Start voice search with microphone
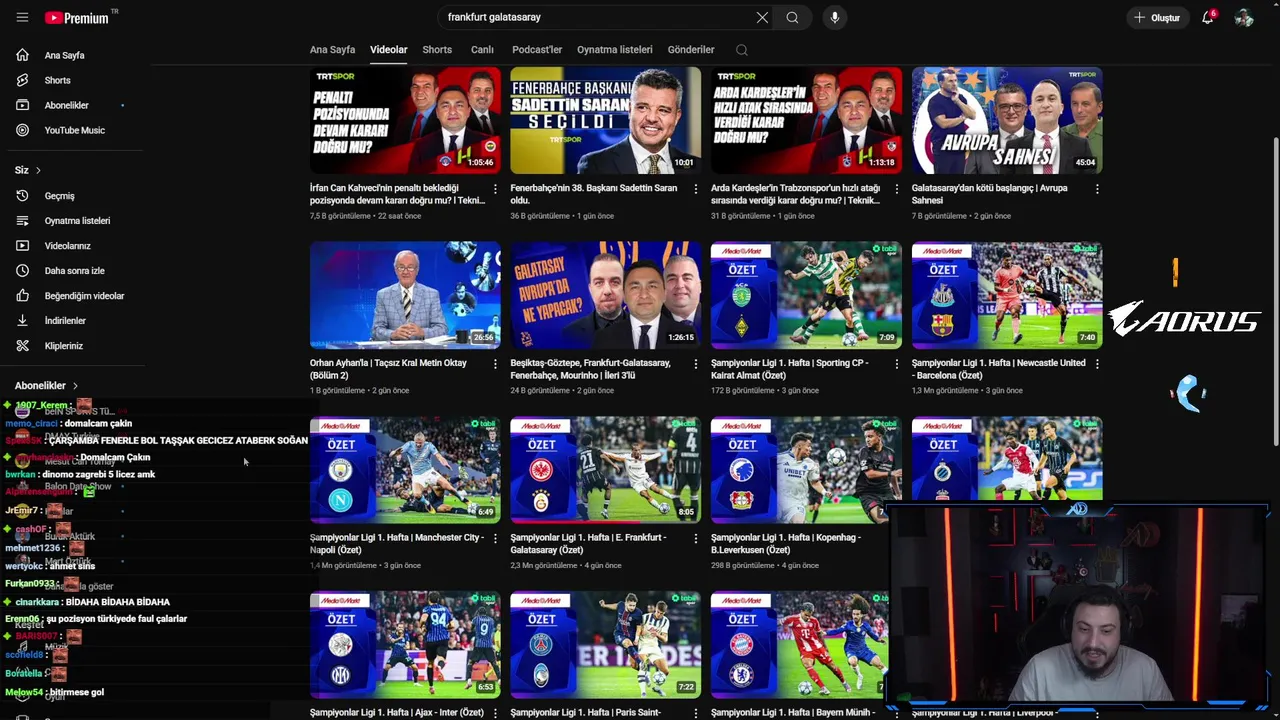Screen dimensions: 1280x720 [x=835, y=17]
